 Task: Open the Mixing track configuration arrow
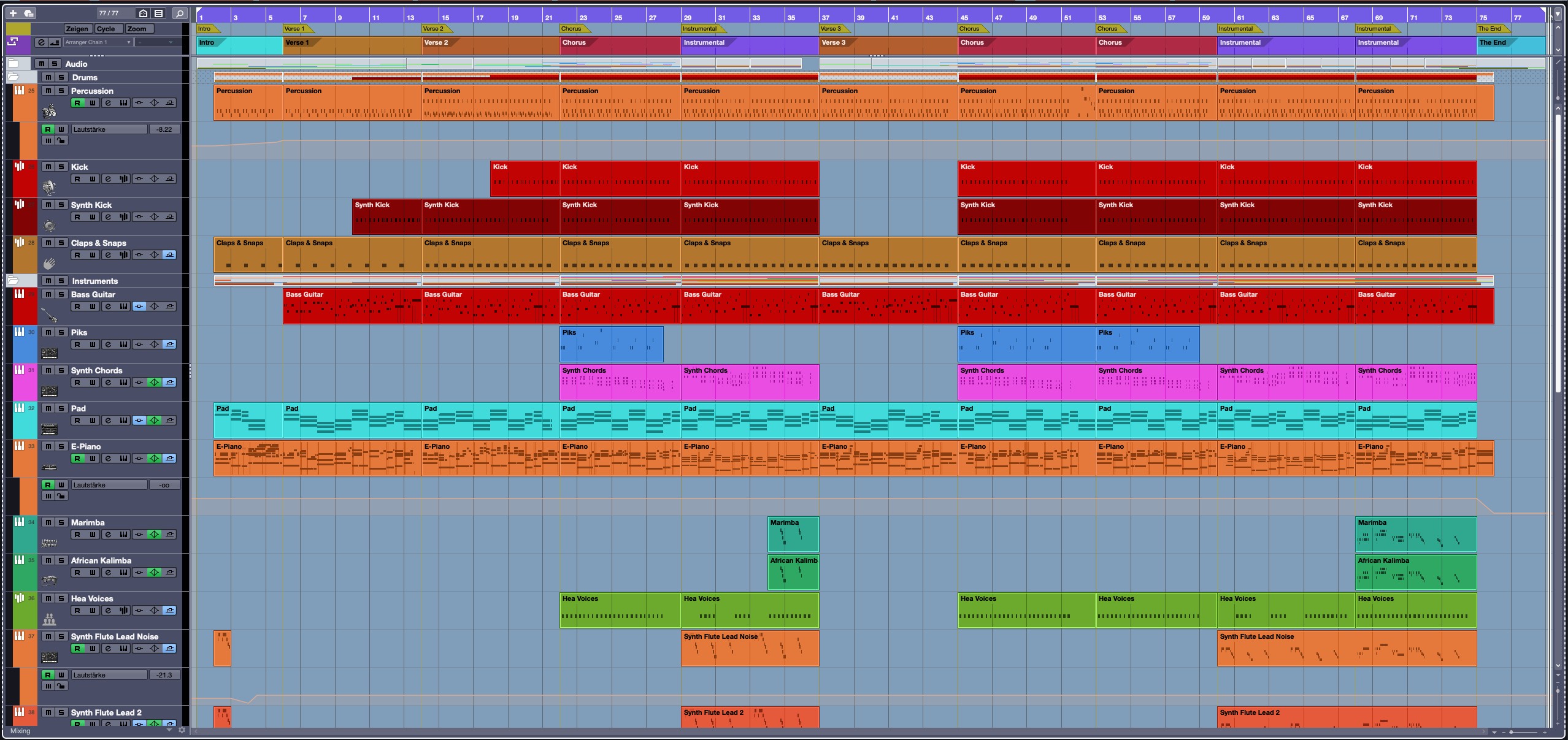click(169, 730)
